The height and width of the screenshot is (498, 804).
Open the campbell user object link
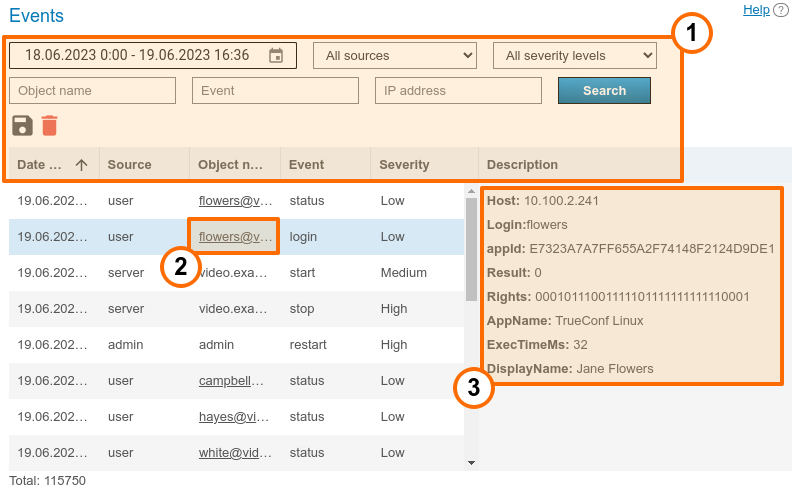tap(231, 381)
